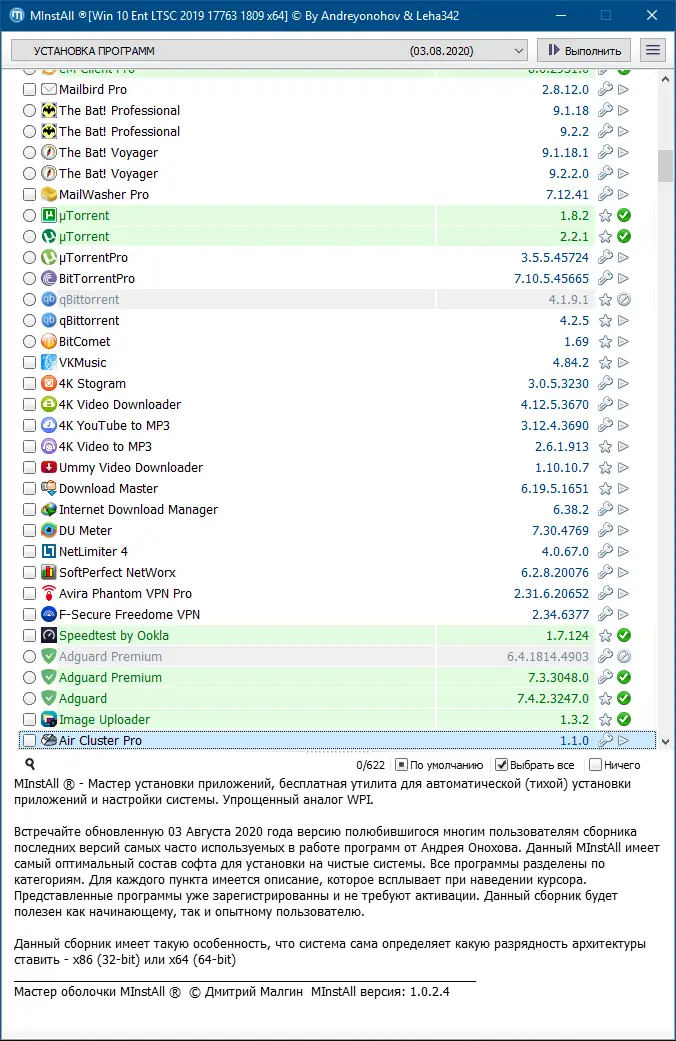Select the BitComet radio button
The width and height of the screenshot is (676, 1041).
click(29, 341)
